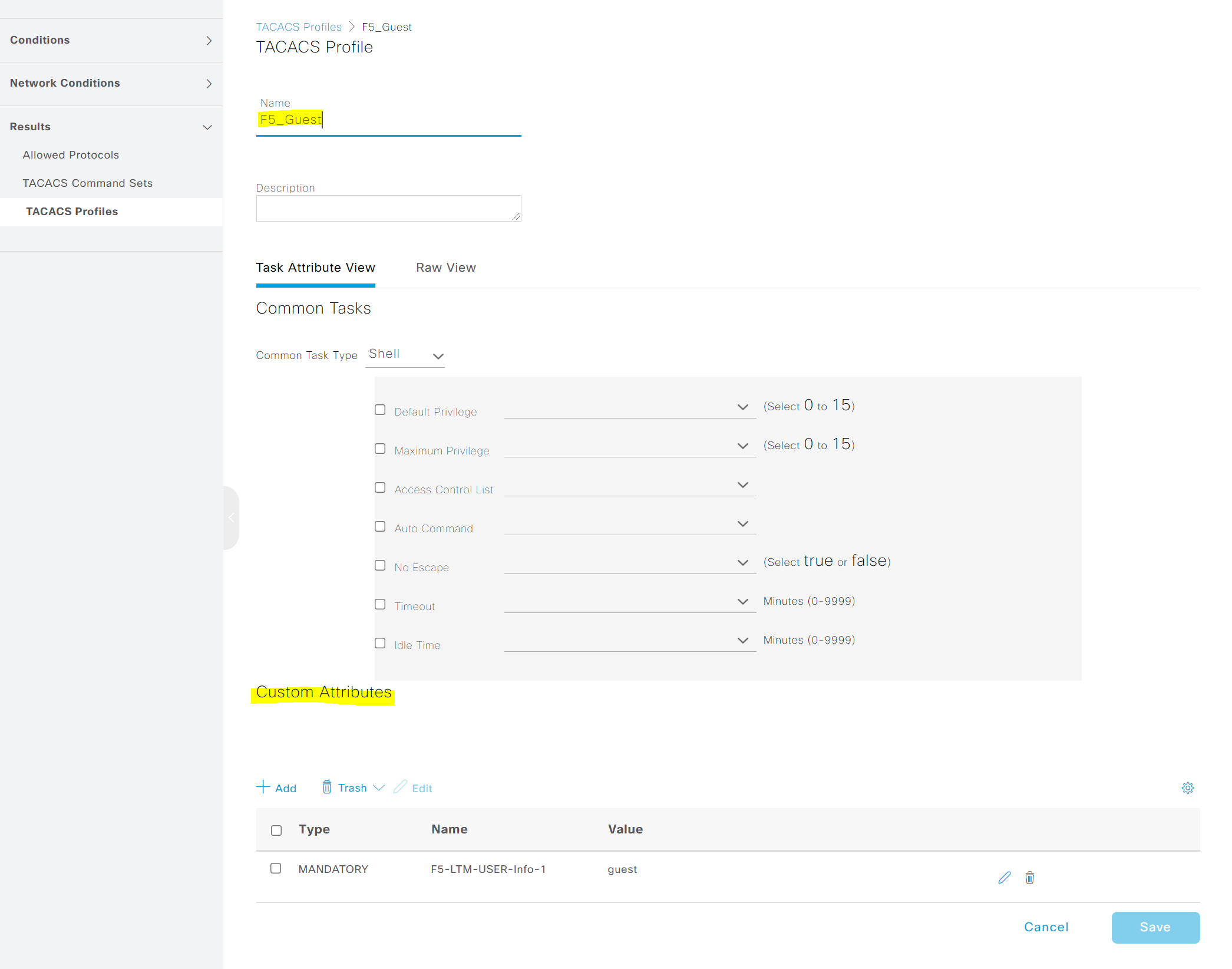Go back via TACACS Profiles breadcrumb link

tap(299, 27)
